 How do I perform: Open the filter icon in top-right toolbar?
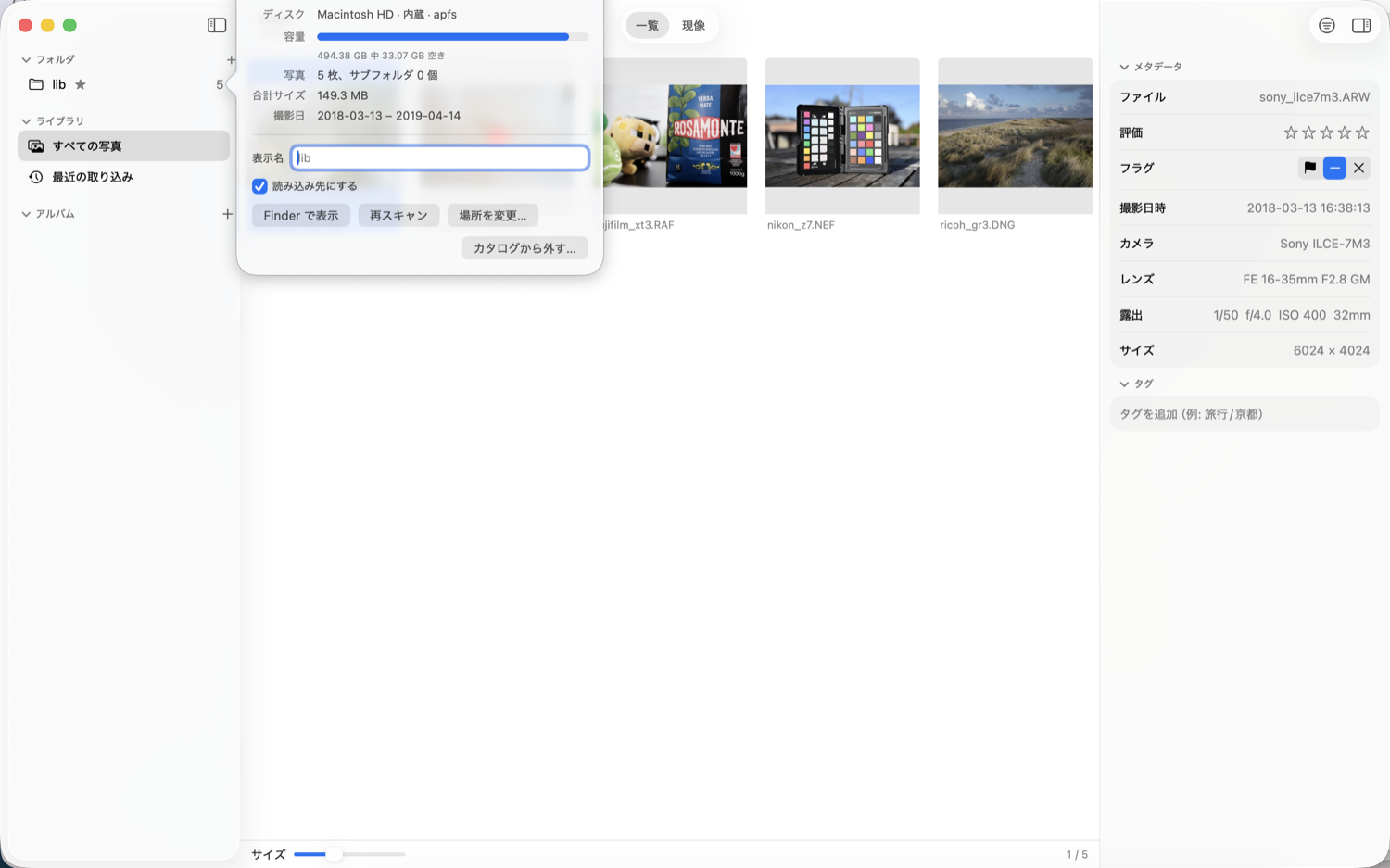[1327, 26]
